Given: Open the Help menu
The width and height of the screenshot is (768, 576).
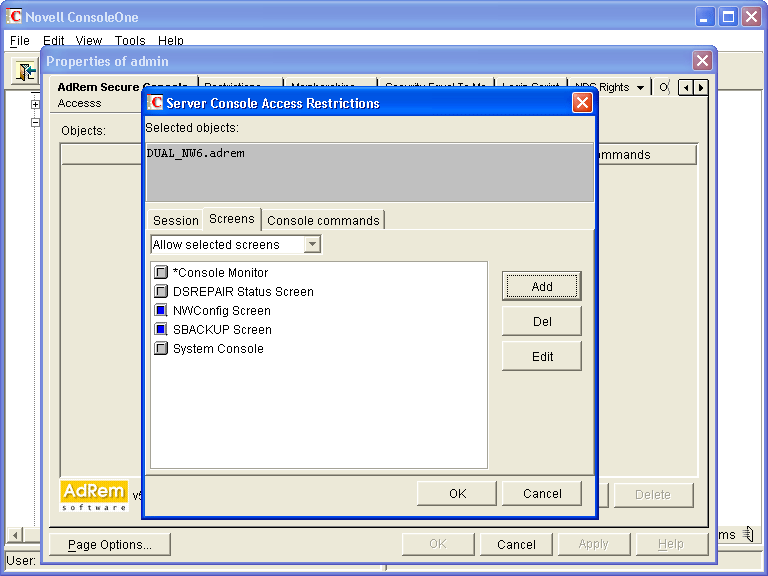Looking at the screenshot, I should pos(170,40).
